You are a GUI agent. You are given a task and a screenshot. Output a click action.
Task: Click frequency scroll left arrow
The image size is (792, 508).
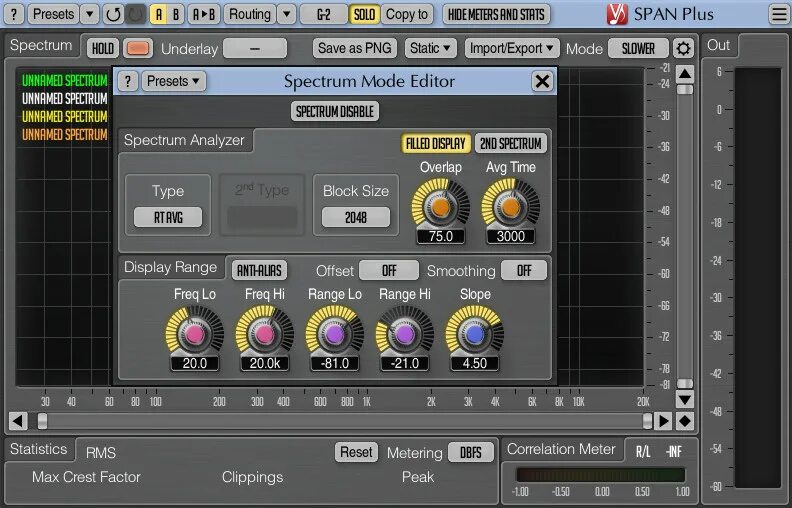[18, 421]
